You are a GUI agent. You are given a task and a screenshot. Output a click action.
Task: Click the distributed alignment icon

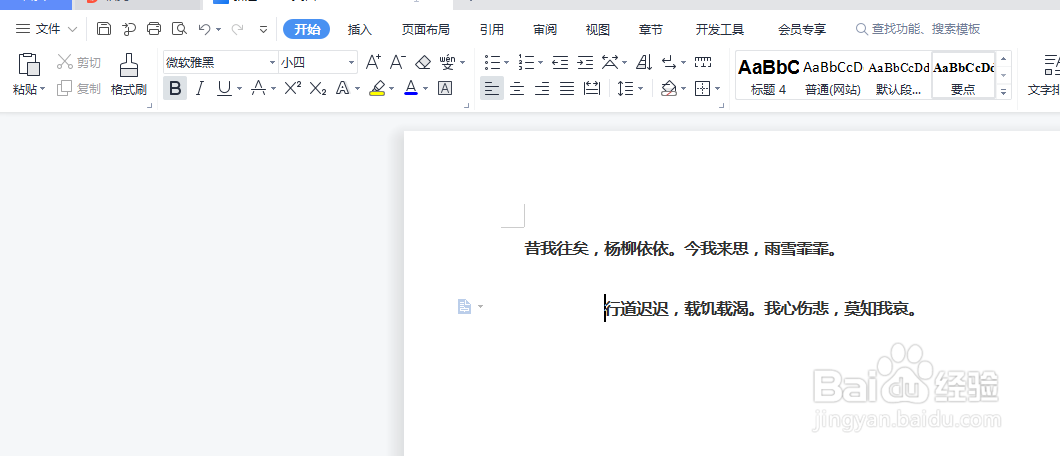(x=592, y=88)
